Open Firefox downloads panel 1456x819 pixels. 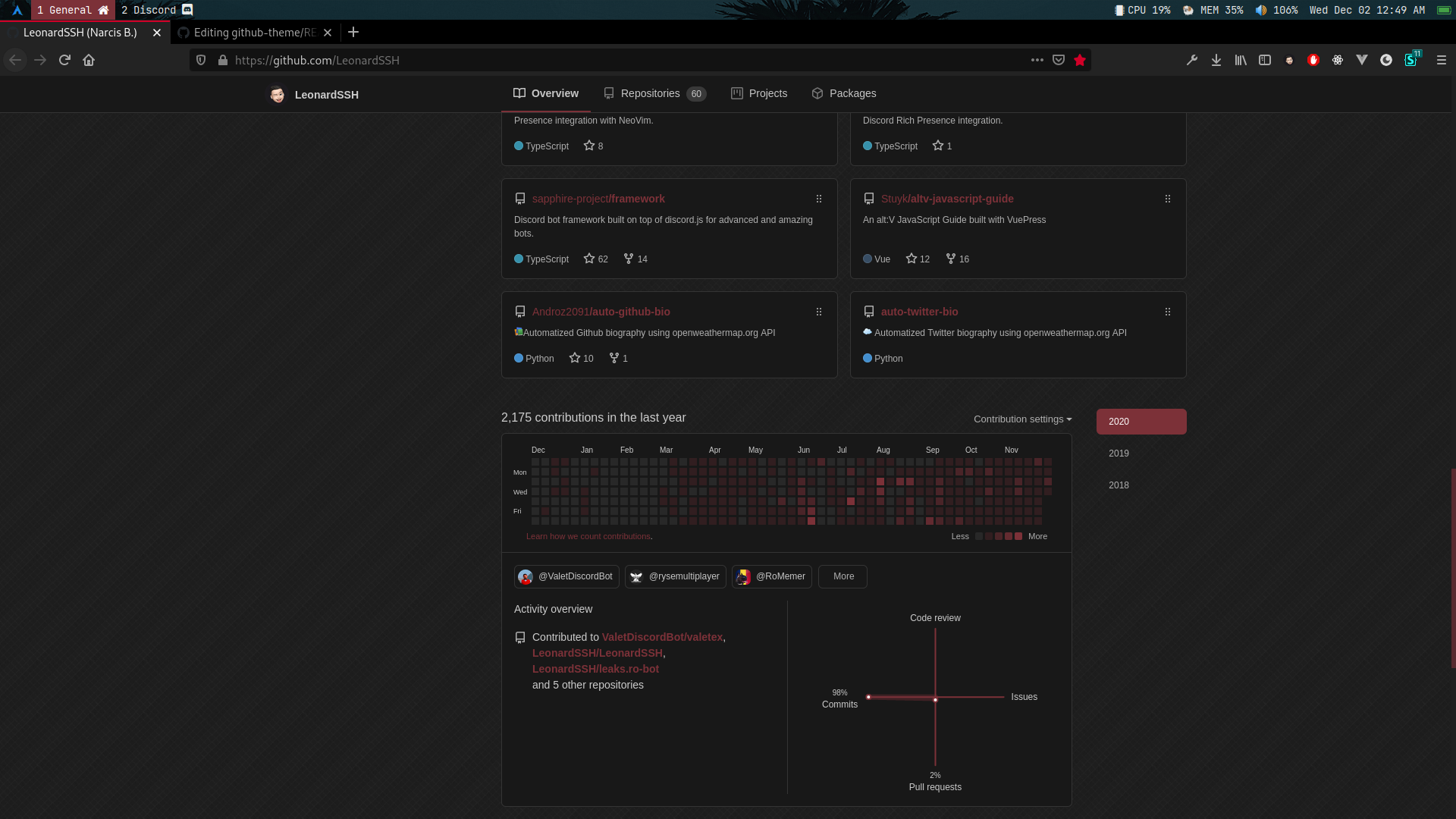point(1216,60)
